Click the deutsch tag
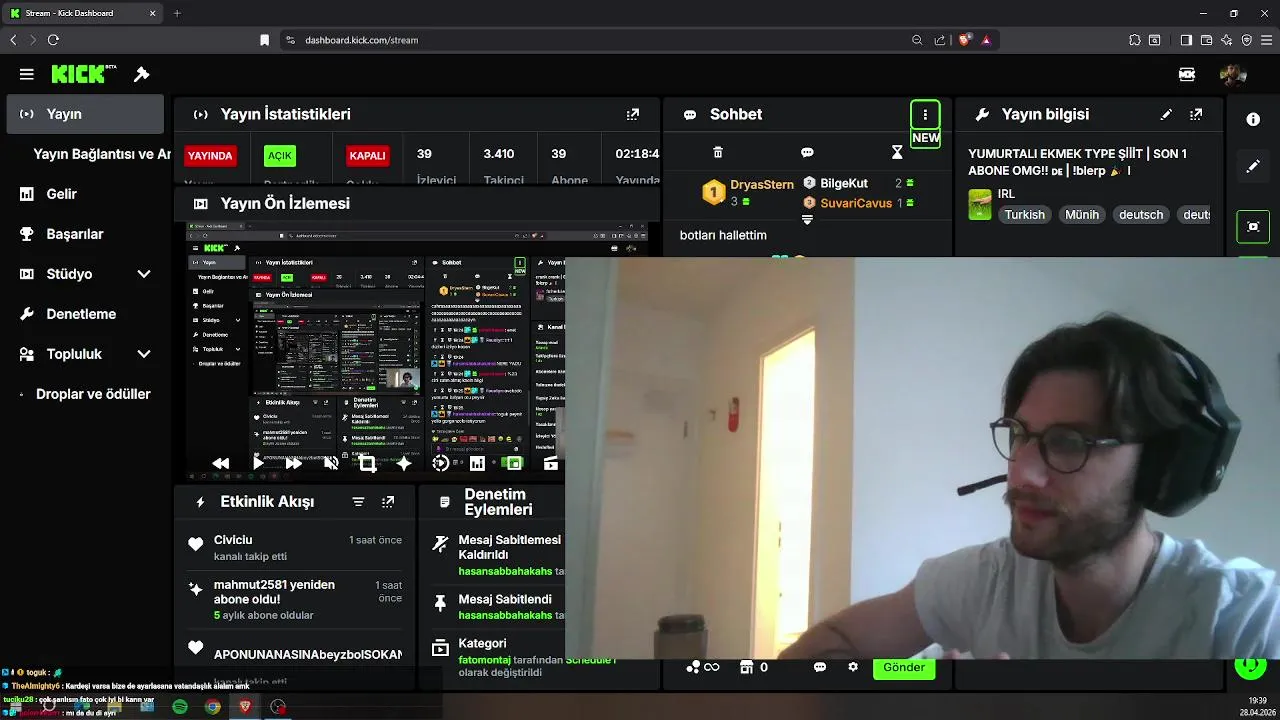The height and width of the screenshot is (720, 1280). (1141, 215)
